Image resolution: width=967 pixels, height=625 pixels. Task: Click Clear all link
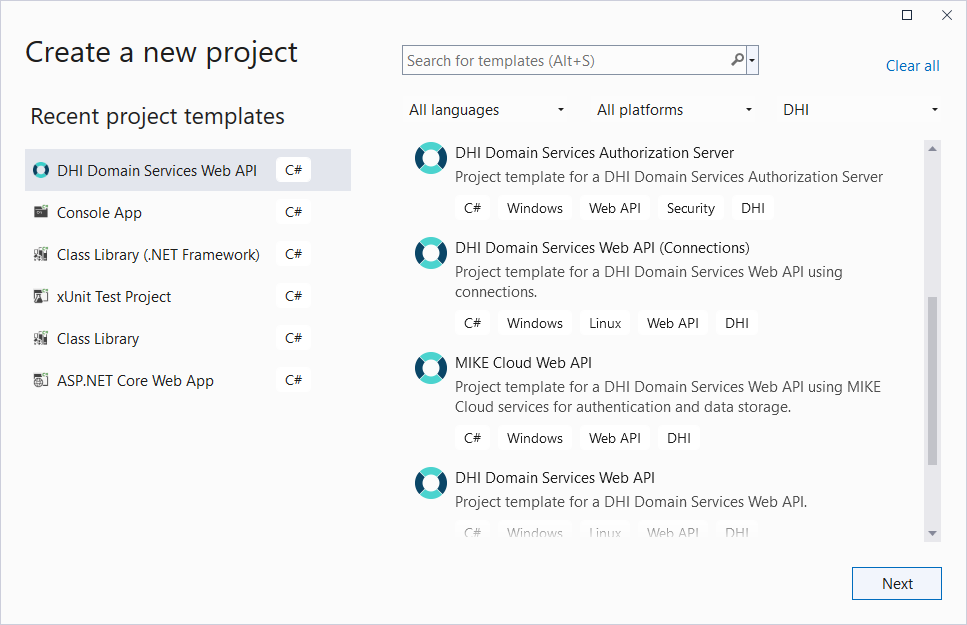pyautogui.click(x=912, y=66)
